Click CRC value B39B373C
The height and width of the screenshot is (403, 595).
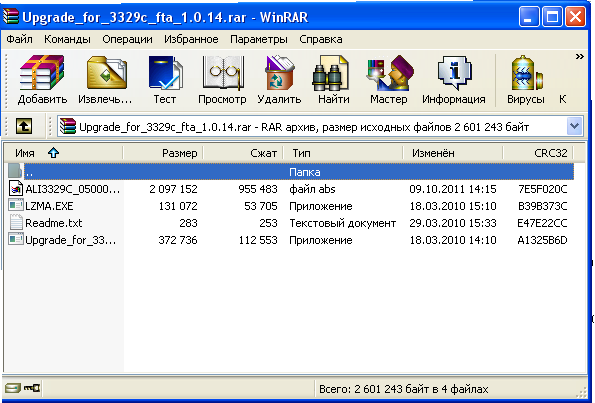point(543,206)
